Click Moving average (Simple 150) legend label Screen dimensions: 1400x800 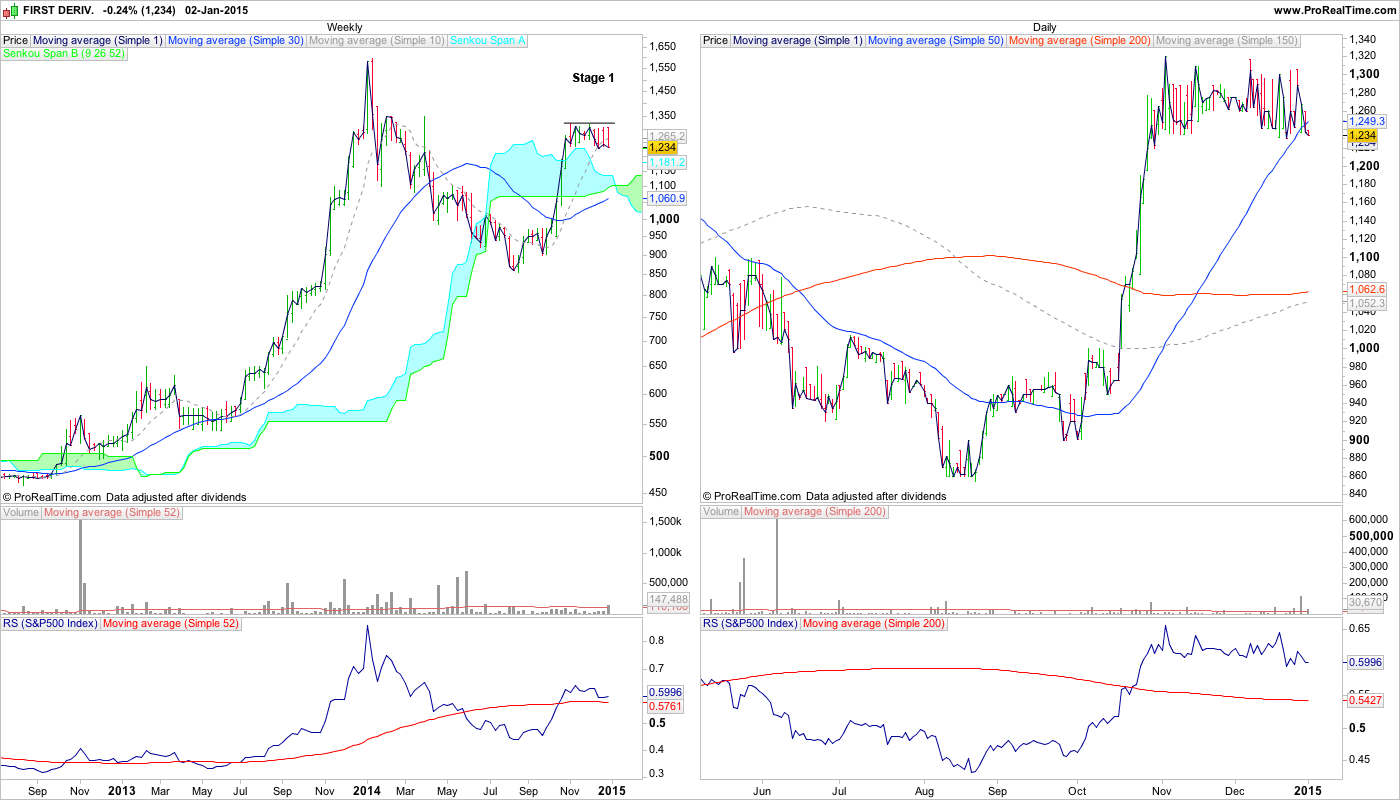1227,41
